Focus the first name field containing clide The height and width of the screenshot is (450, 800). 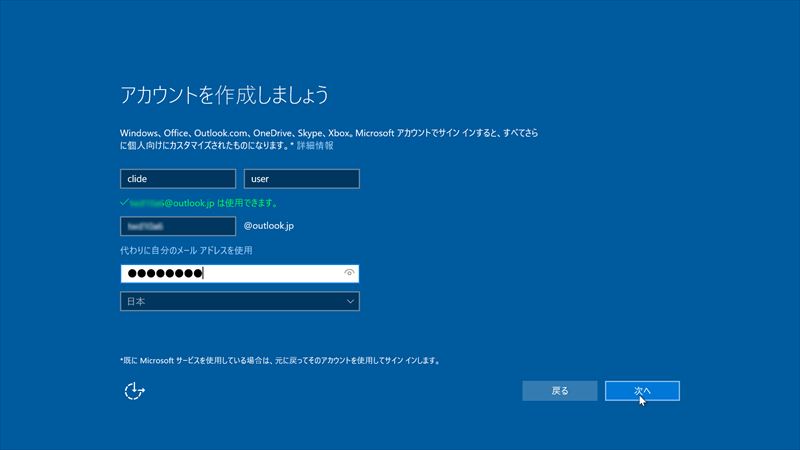pyautogui.click(x=178, y=179)
